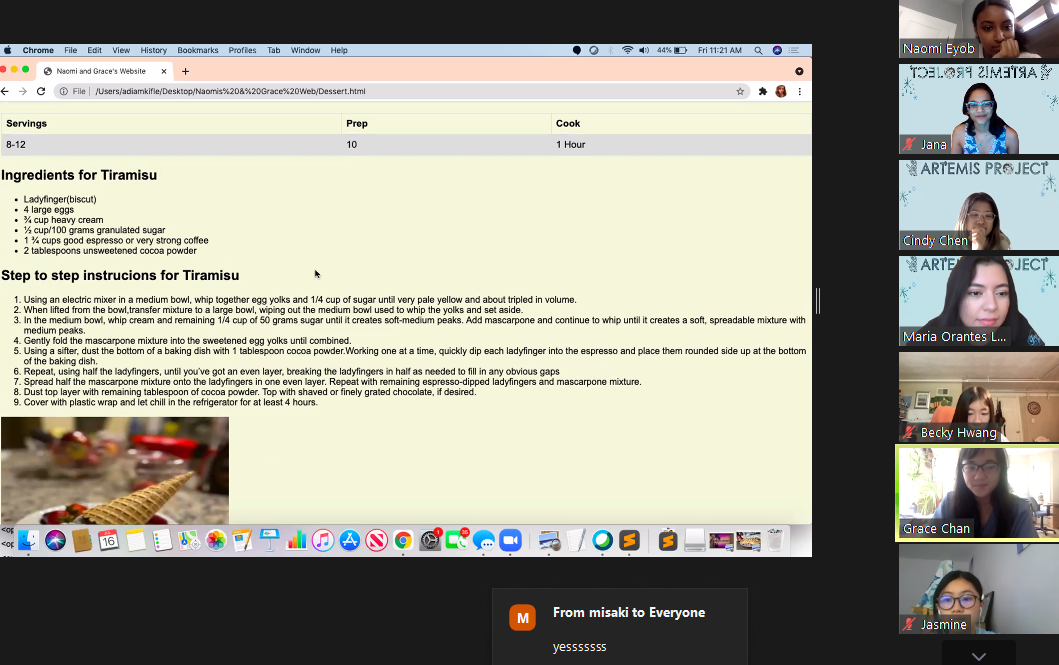Viewport: 1059px width, 665px height.
Task: Select Grace Chan's video thumbnail
Action: [x=979, y=494]
